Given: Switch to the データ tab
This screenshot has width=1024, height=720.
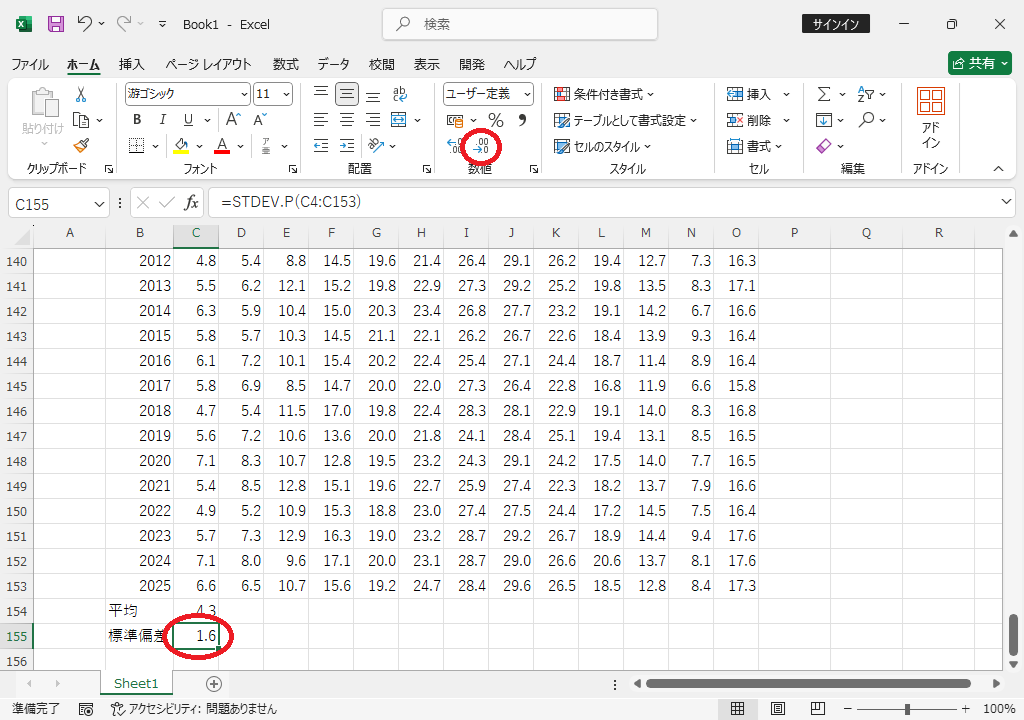Looking at the screenshot, I should tap(334, 64).
